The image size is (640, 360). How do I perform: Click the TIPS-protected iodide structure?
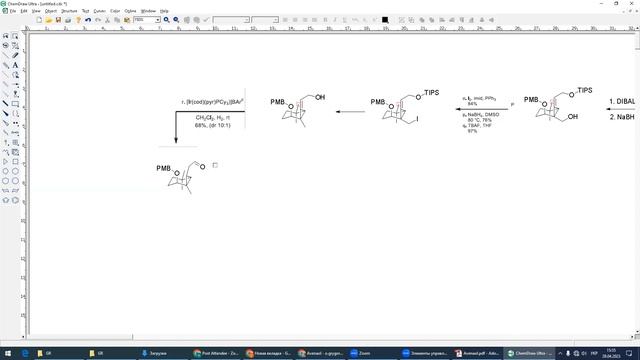[x=404, y=106]
